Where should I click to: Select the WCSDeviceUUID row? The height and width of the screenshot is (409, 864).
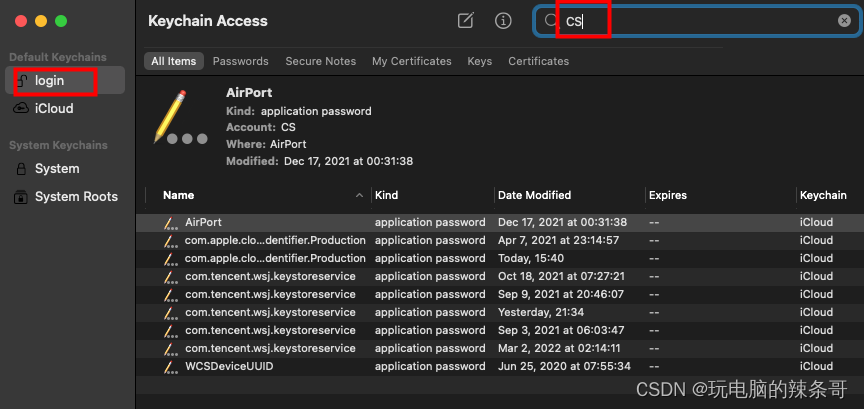pos(499,367)
